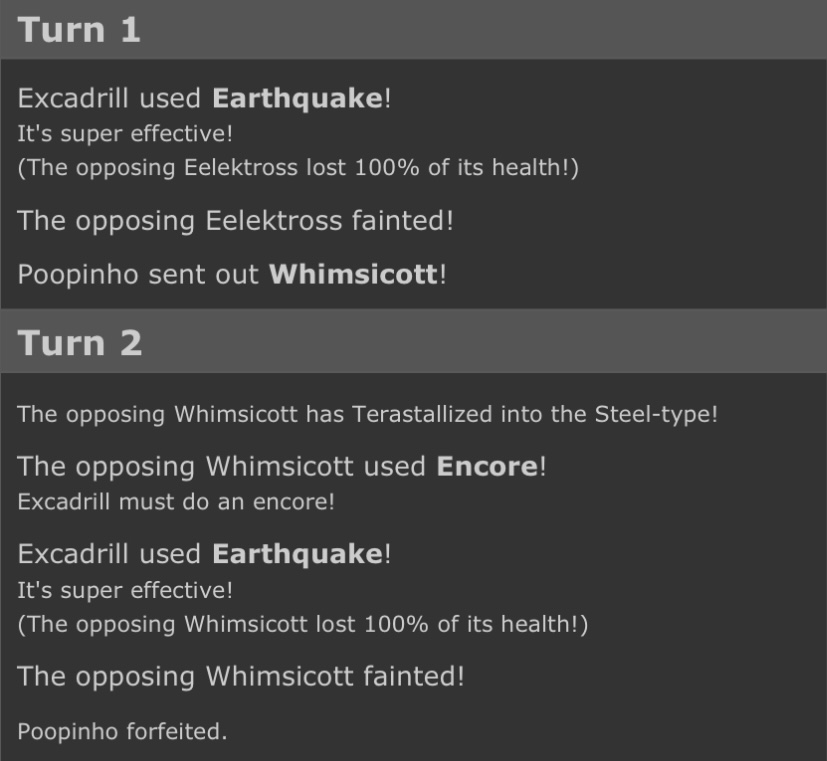This screenshot has height=761, width=827.
Task: Click second 'It's super effective!' message
Action: click(125, 590)
